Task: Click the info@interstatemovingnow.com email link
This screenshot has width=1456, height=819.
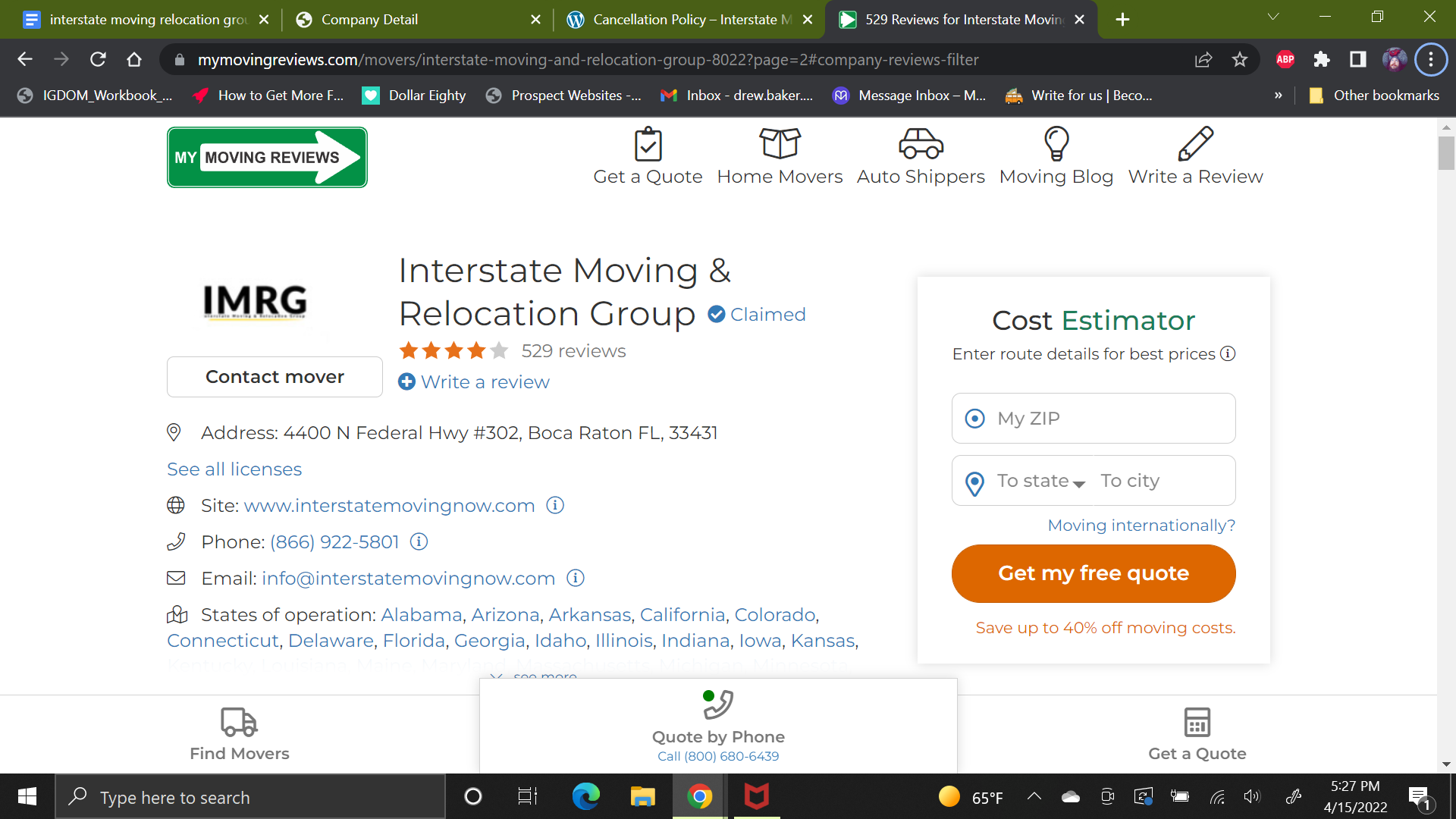Action: [409, 578]
